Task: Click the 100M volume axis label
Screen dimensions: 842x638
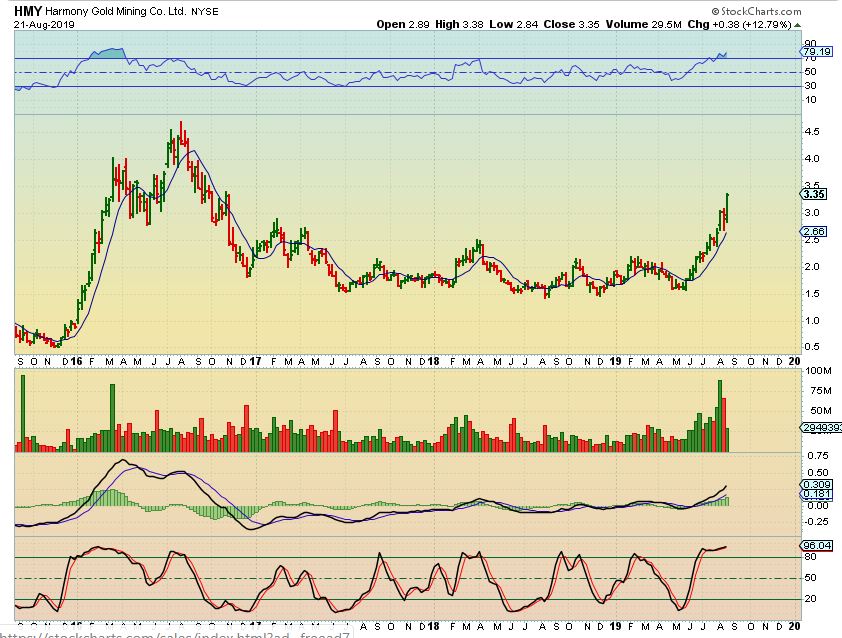Action: click(x=818, y=371)
